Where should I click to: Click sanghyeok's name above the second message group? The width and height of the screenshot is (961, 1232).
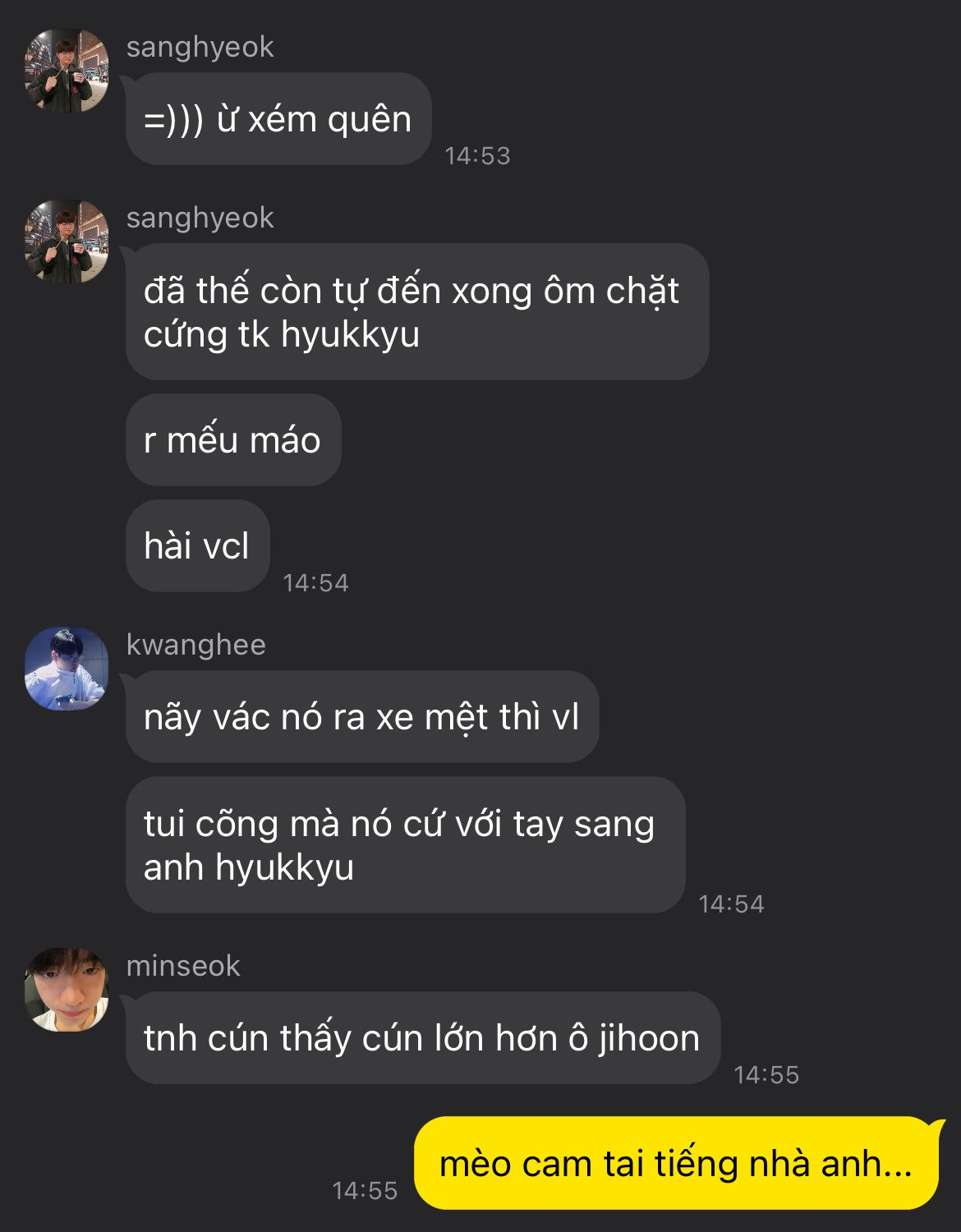coord(200,218)
